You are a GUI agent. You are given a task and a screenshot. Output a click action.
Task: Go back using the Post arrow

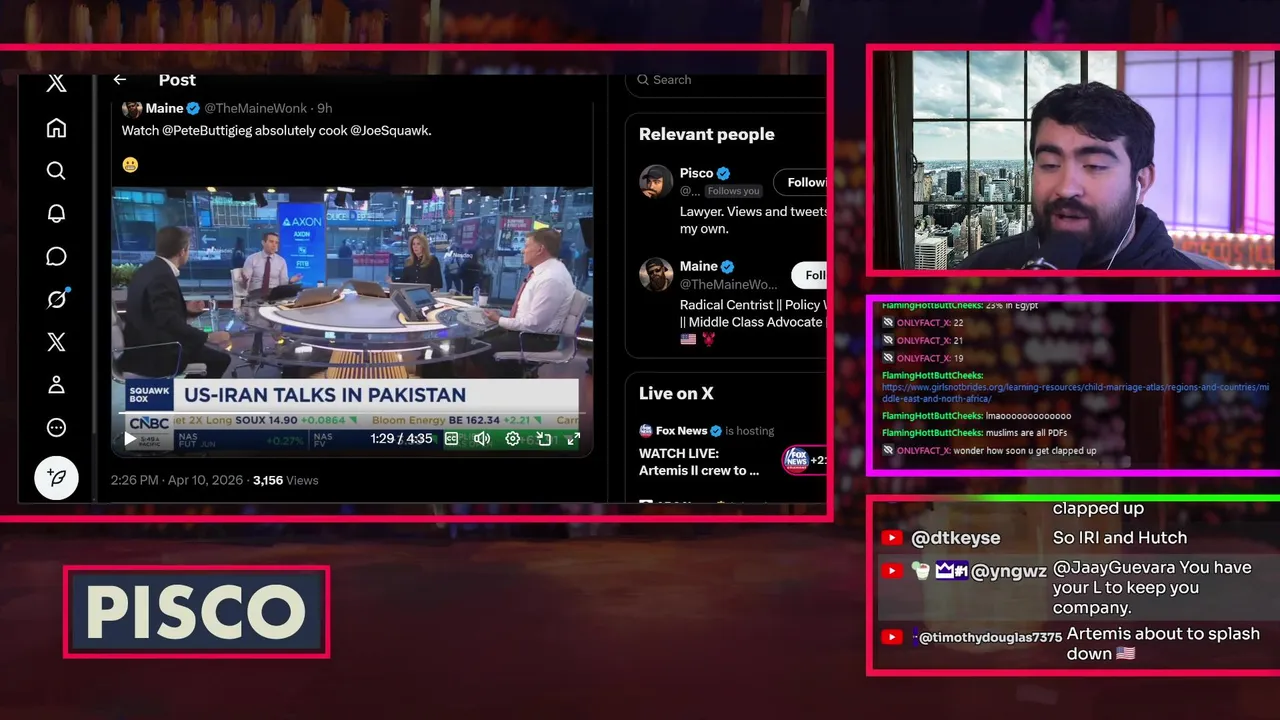(x=120, y=80)
